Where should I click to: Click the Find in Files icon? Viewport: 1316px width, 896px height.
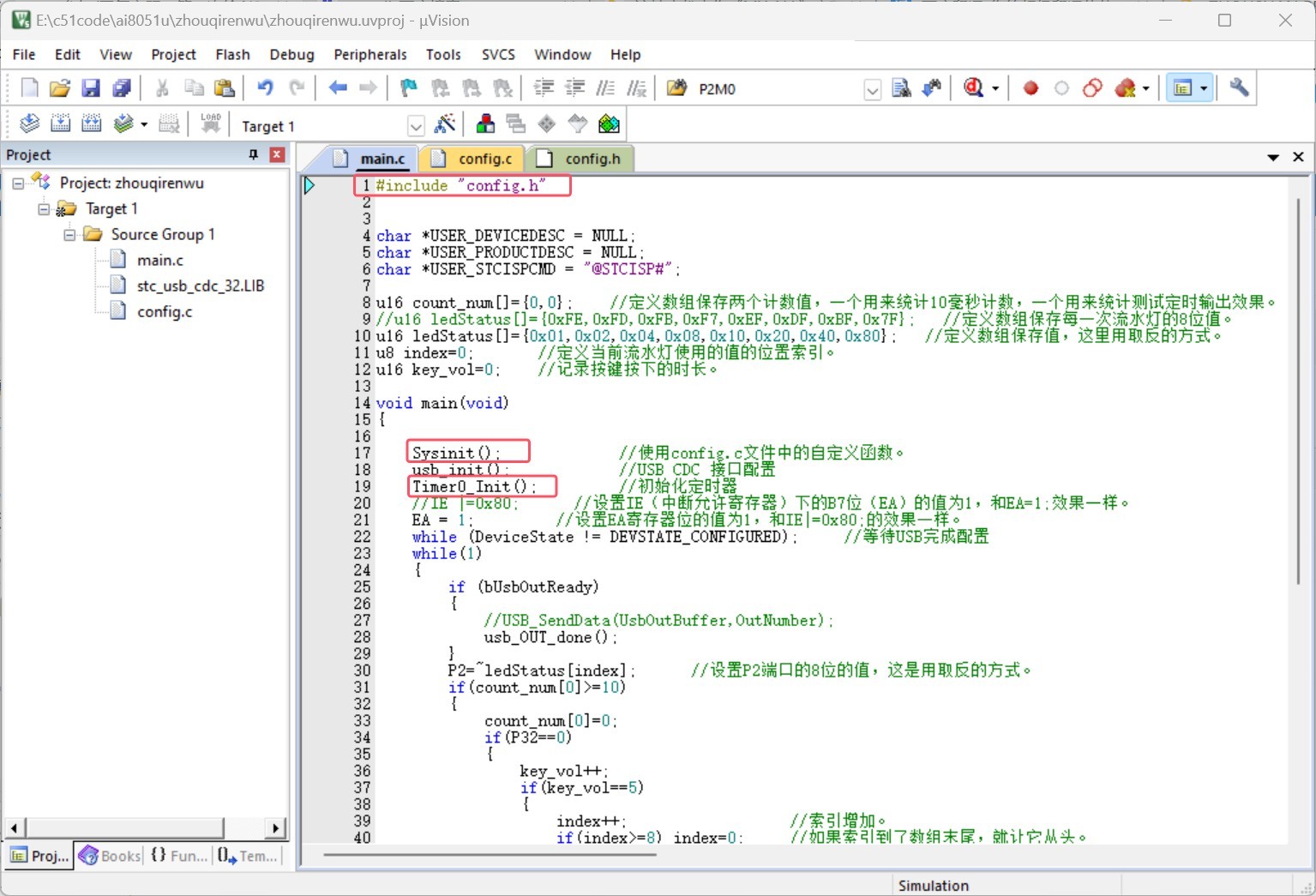click(x=677, y=88)
